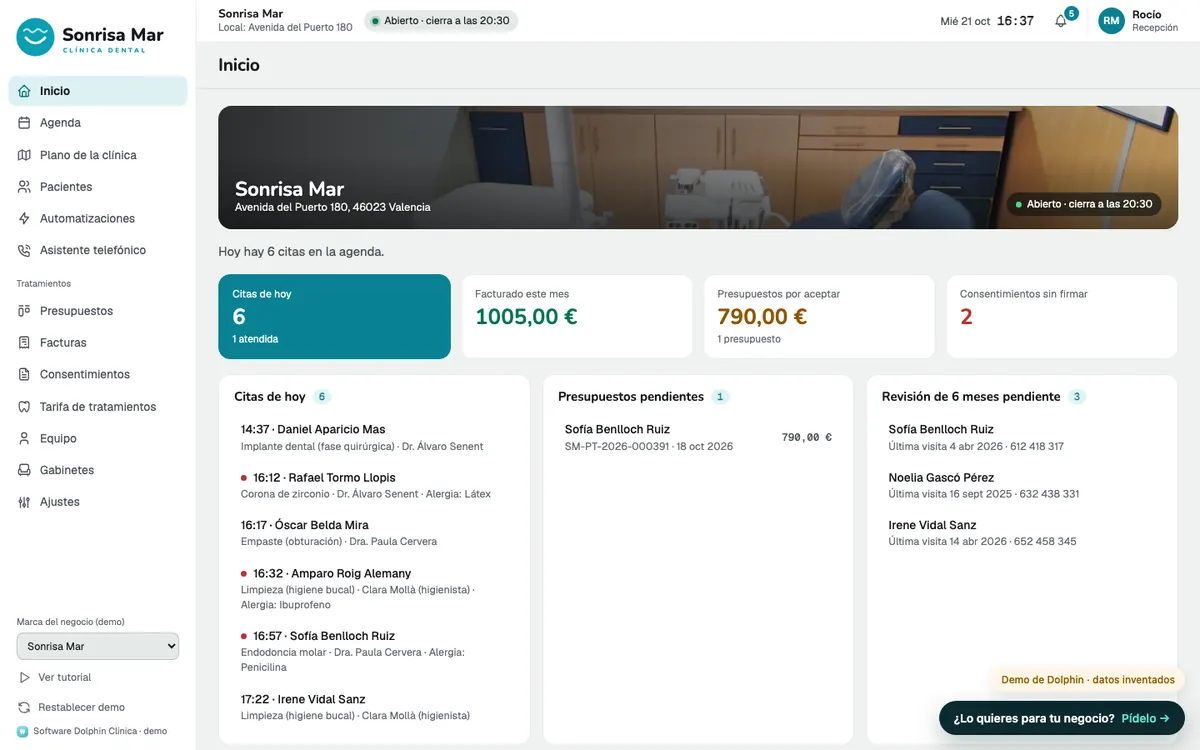Viewport: 1200px width, 750px height.
Task: Open Gabinetes in the sidebar
Action: 98,470
